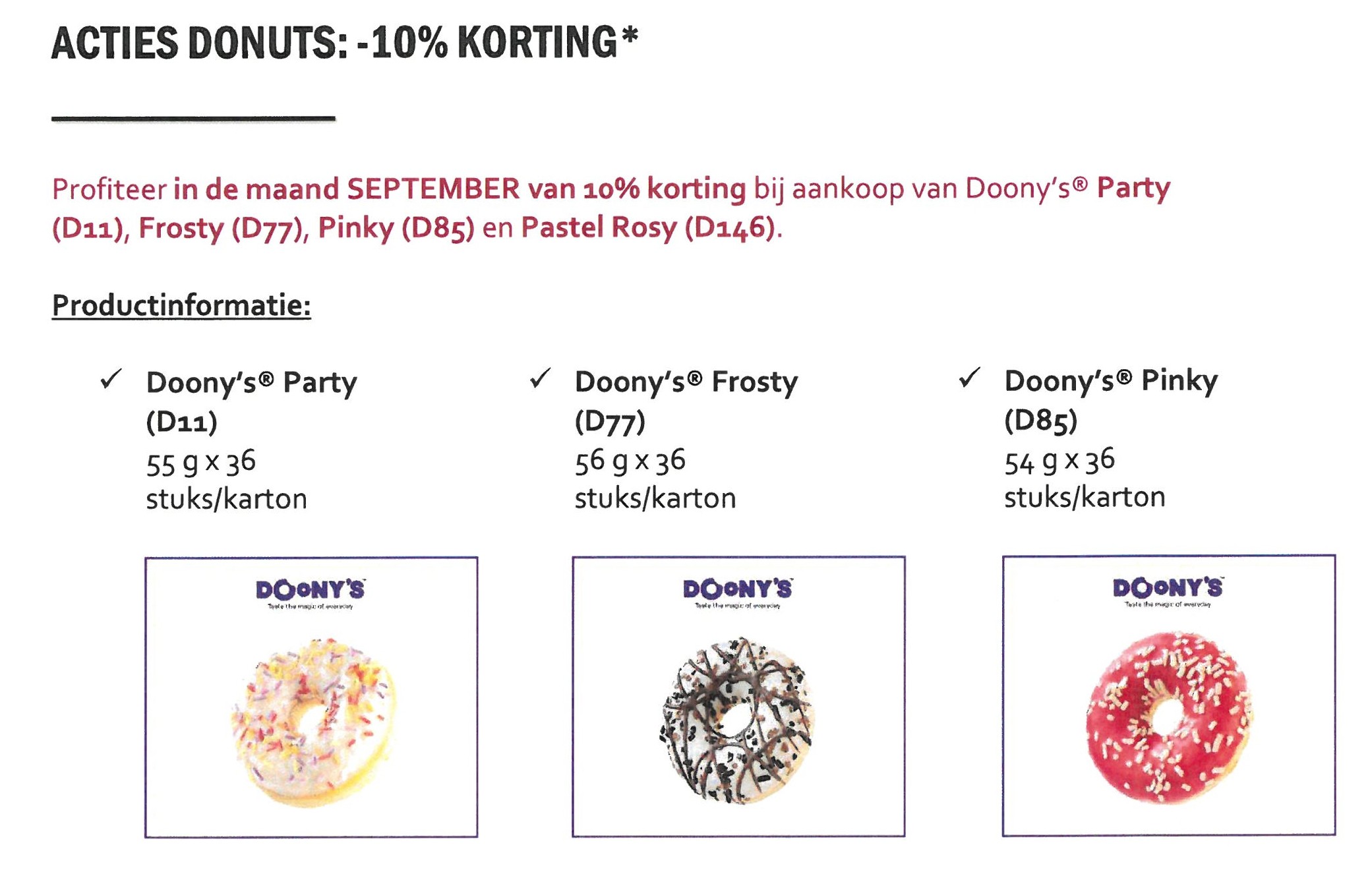Click the Doony's logo above Pinky donut
The height and width of the screenshot is (878, 1372).
(x=1168, y=591)
